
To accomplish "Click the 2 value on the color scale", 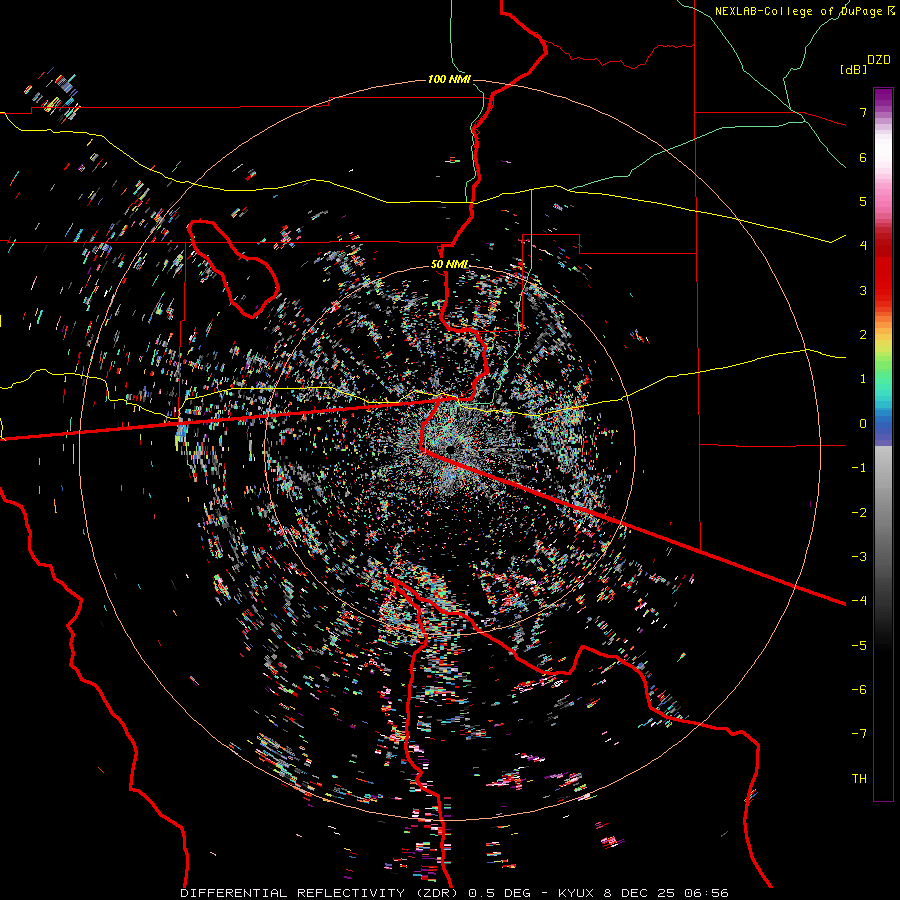I will click(x=863, y=335).
